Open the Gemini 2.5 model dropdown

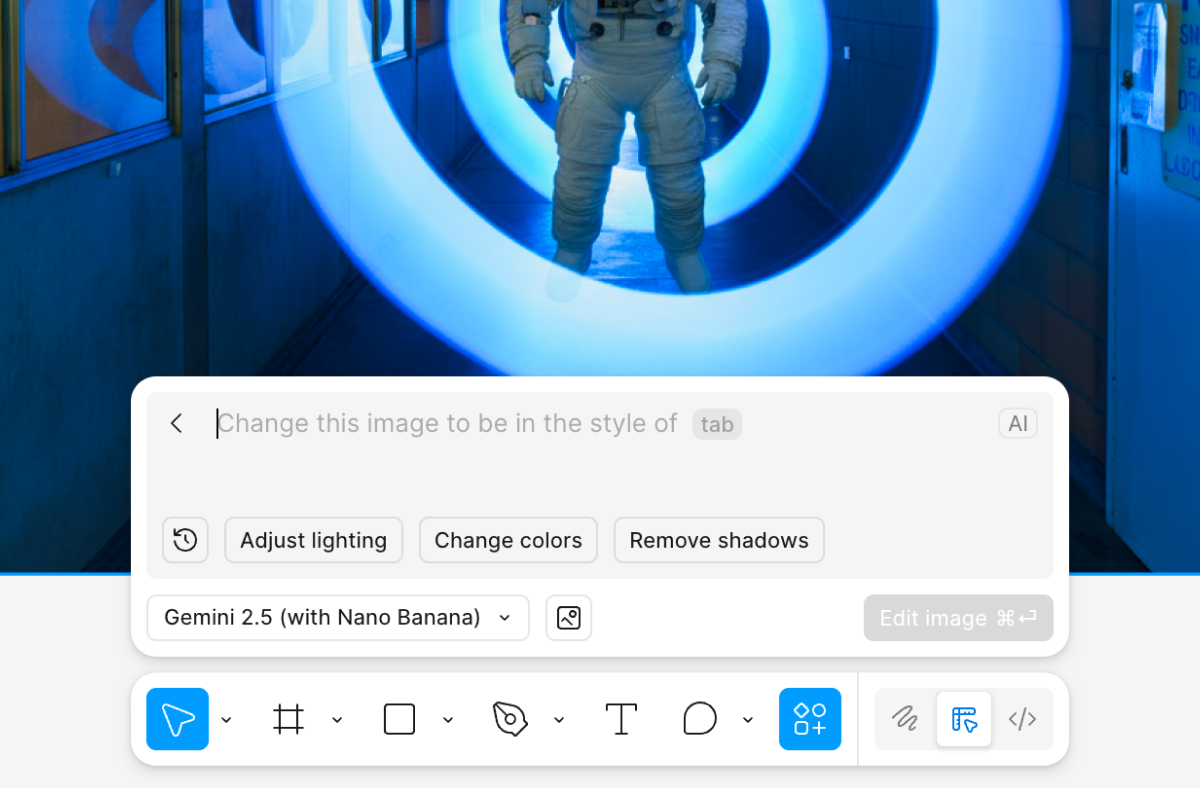point(337,617)
